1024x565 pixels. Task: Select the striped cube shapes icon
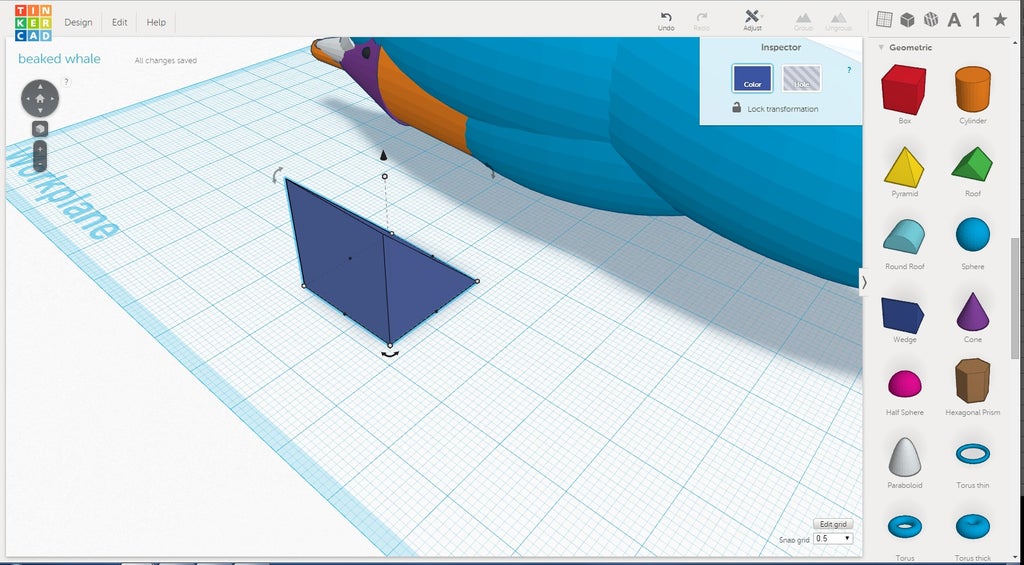pyautogui.click(x=931, y=20)
